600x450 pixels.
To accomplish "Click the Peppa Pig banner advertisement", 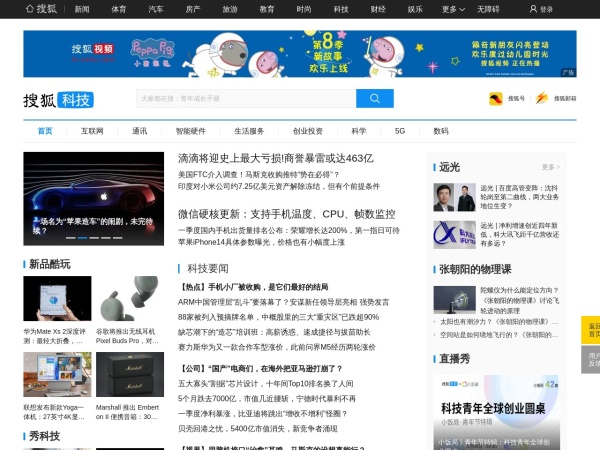I will pos(300,53).
